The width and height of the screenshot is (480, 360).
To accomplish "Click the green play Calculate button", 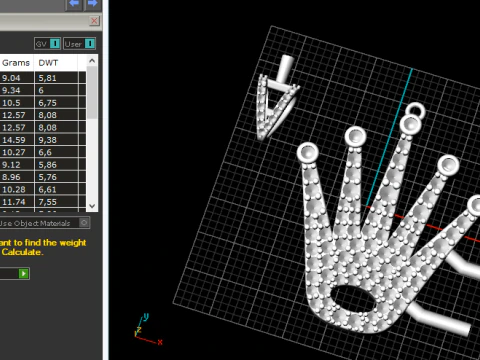I will (23, 274).
